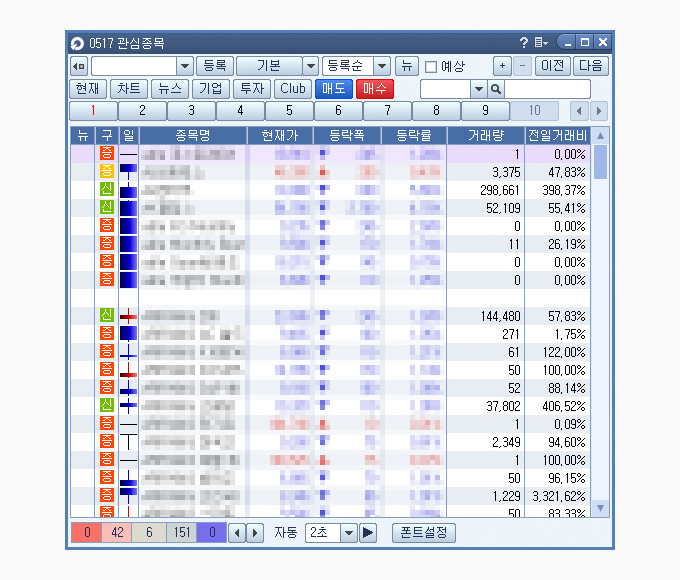Screen dimensions: 680x580
Task: Click the 증 badge in row 3,375
Action: 107,172
